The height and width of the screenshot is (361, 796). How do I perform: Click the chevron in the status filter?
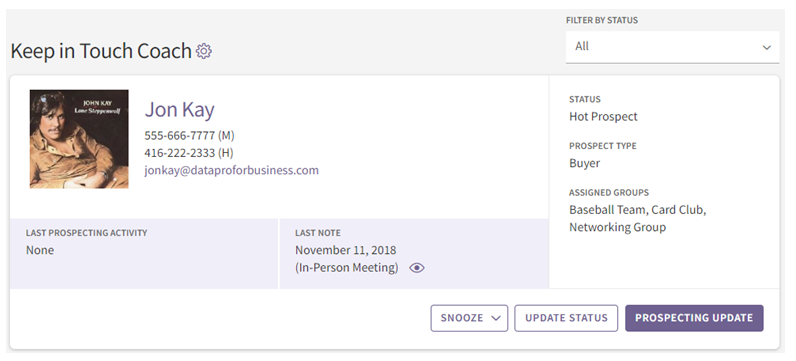tap(766, 47)
